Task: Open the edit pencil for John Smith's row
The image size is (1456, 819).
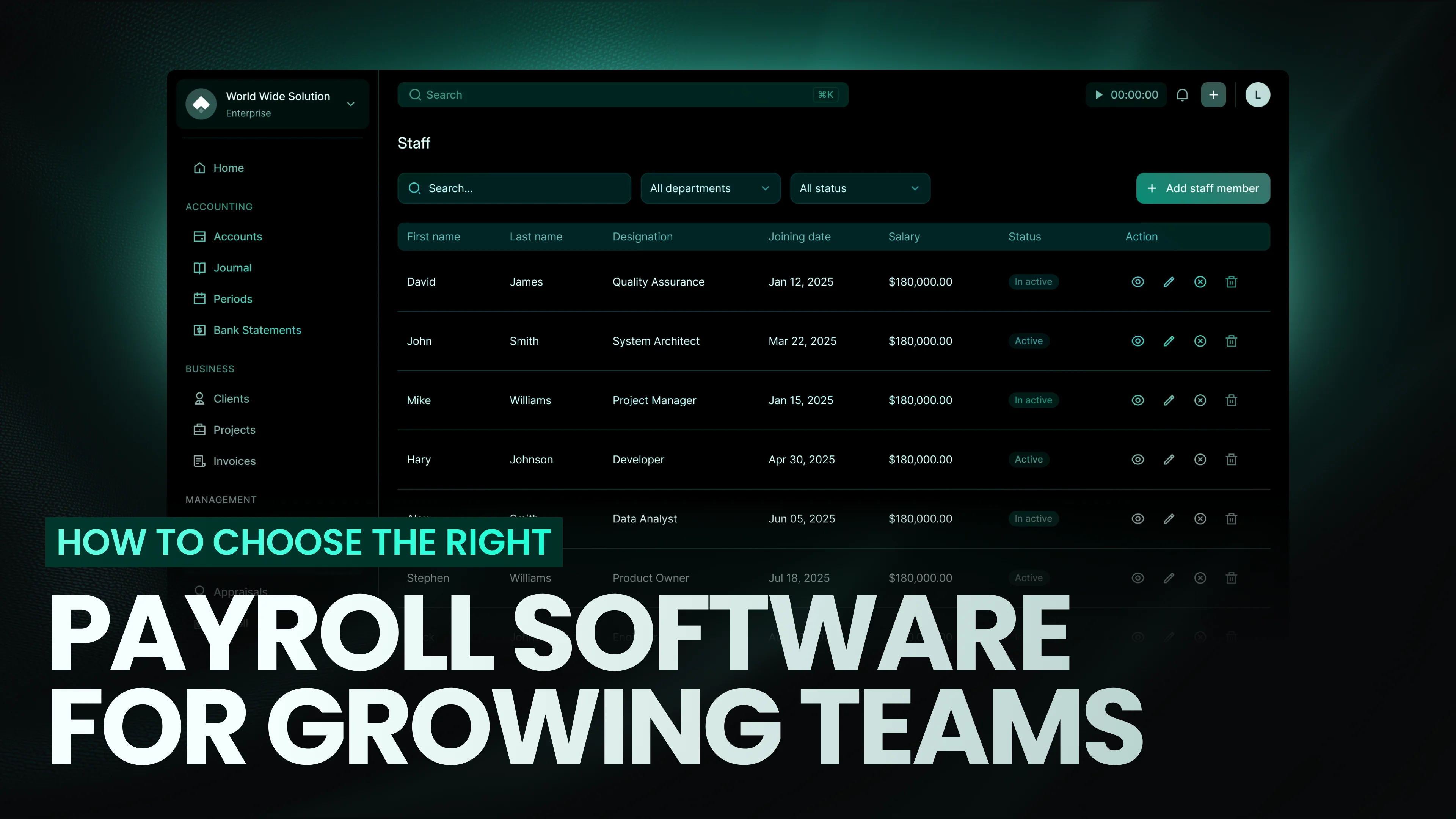Action: (1169, 341)
